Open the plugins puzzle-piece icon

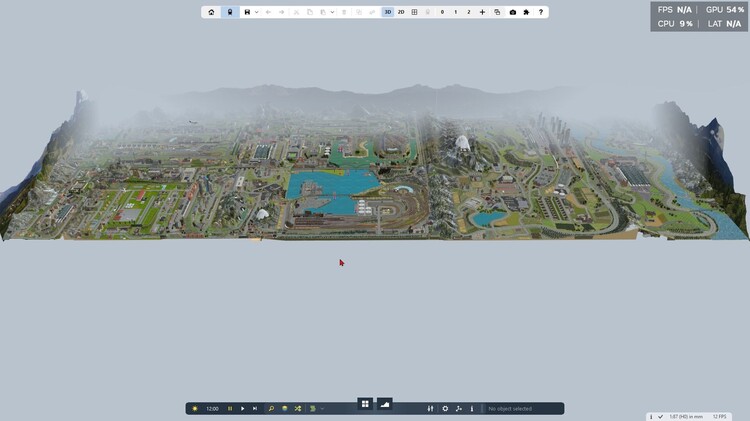(526, 12)
